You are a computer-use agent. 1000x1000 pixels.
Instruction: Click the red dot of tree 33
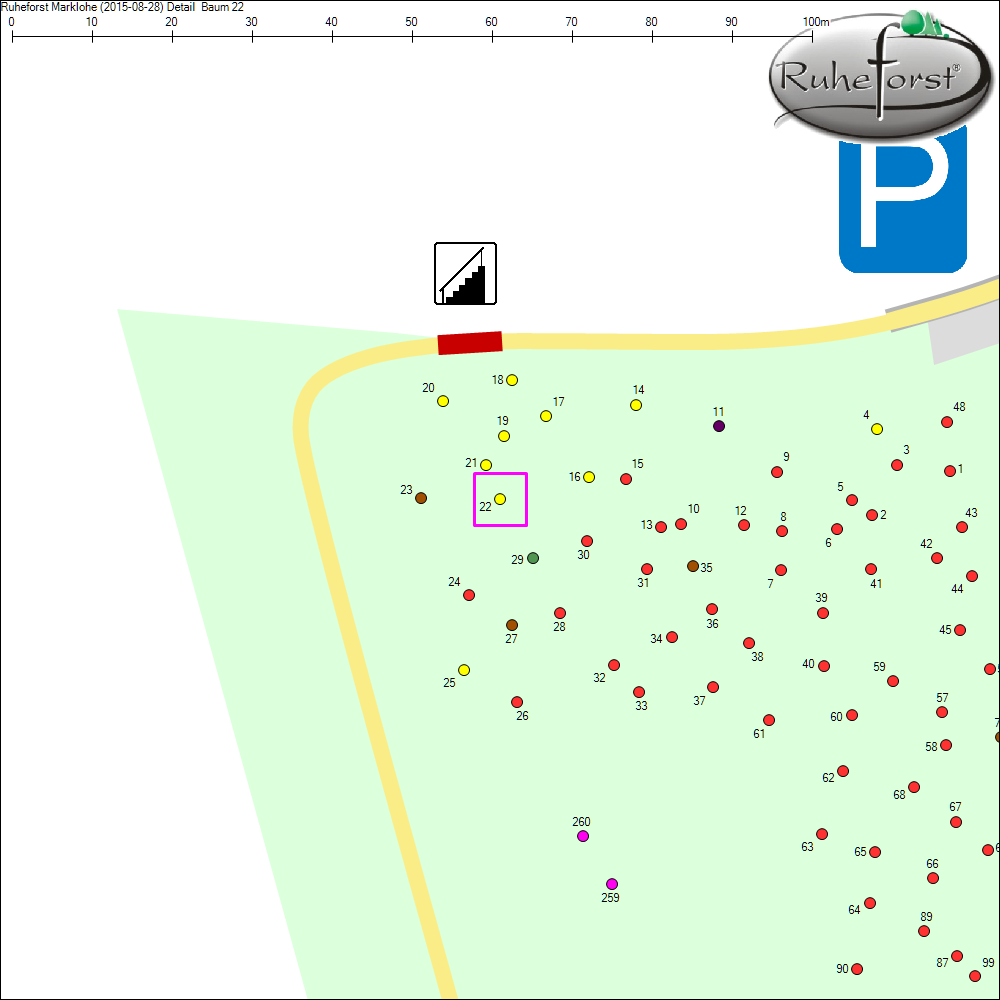639,692
